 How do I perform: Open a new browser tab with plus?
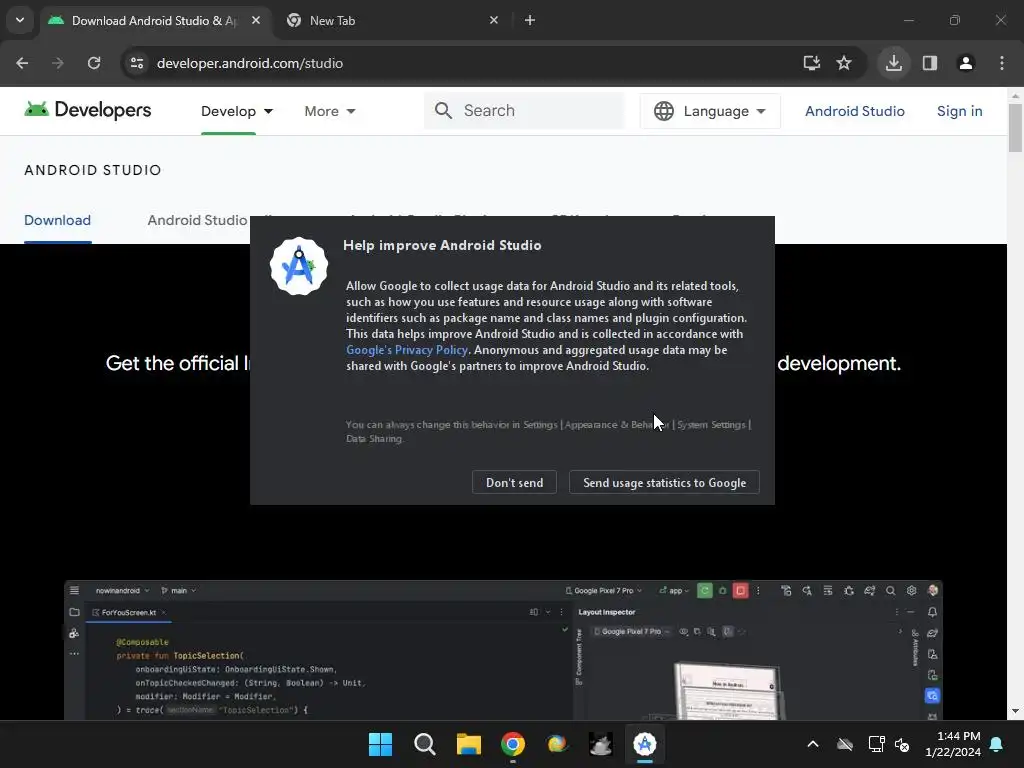(530, 20)
